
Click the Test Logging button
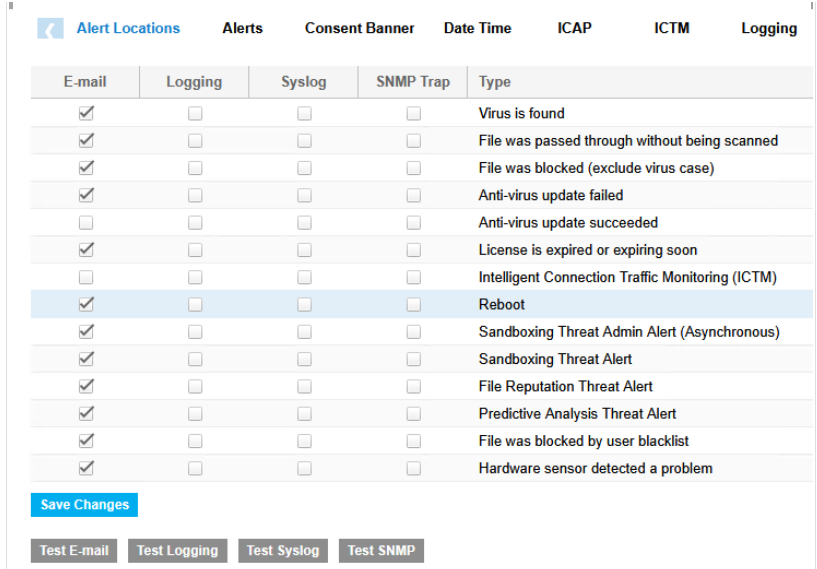pos(177,550)
